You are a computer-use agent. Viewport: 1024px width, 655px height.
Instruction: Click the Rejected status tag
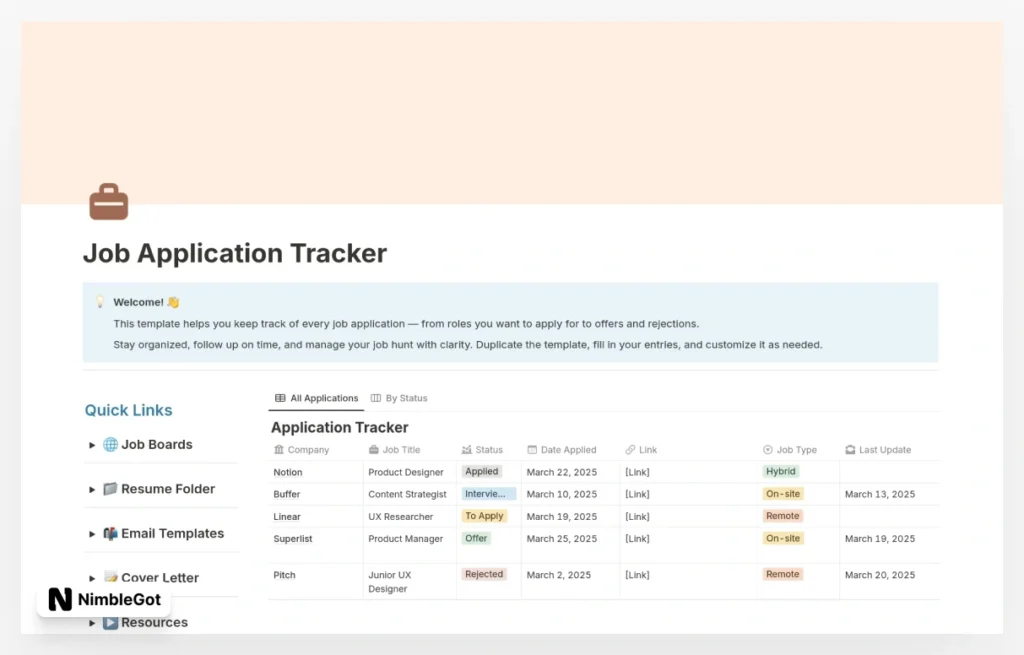point(484,574)
